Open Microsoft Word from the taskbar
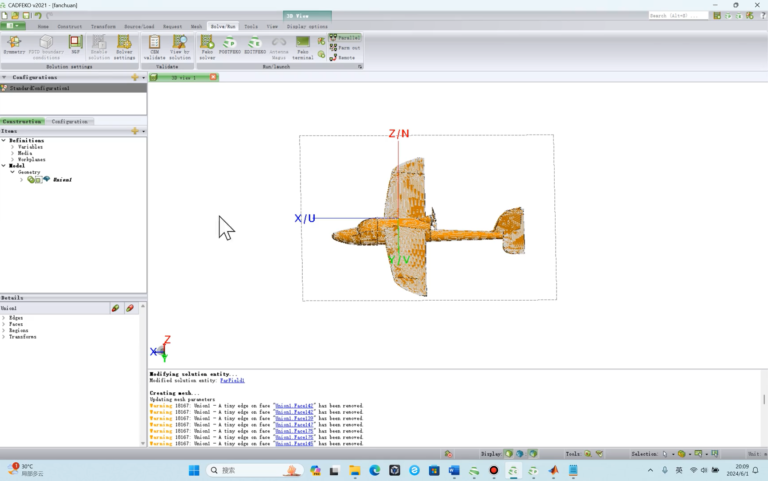 [x=454, y=471]
